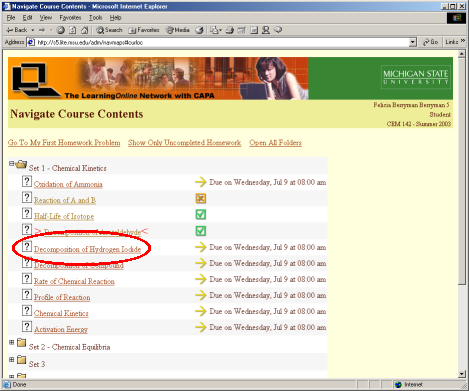
Task: Click yellow arrow in Activation Energy row
Action: coord(201,327)
